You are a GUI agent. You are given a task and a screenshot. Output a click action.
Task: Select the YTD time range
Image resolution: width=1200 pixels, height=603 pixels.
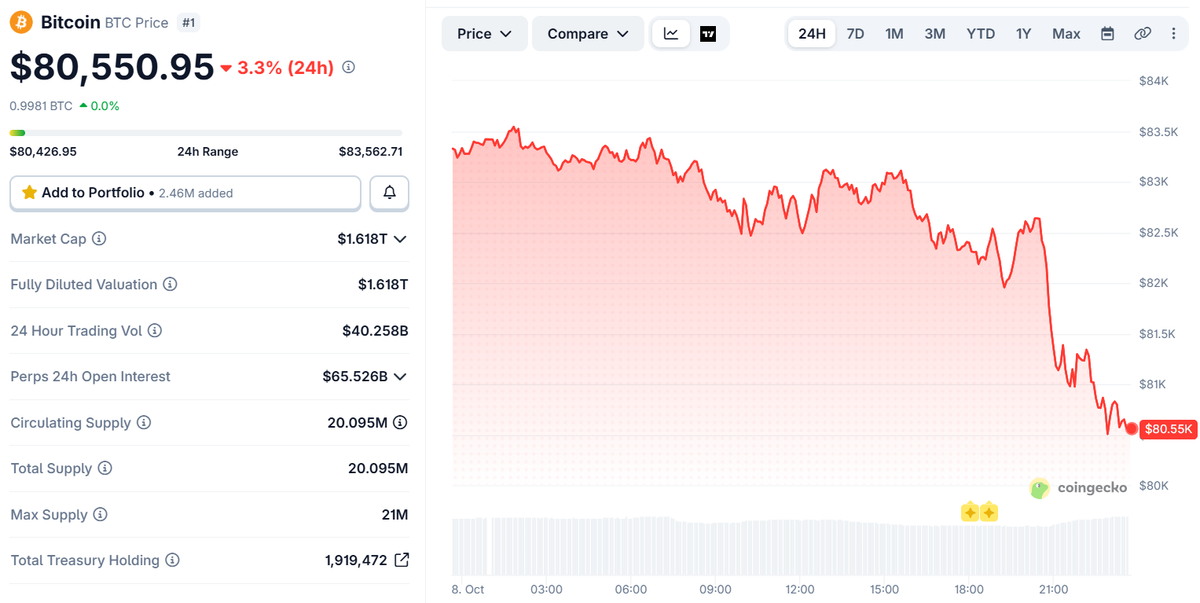pyautogui.click(x=981, y=33)
